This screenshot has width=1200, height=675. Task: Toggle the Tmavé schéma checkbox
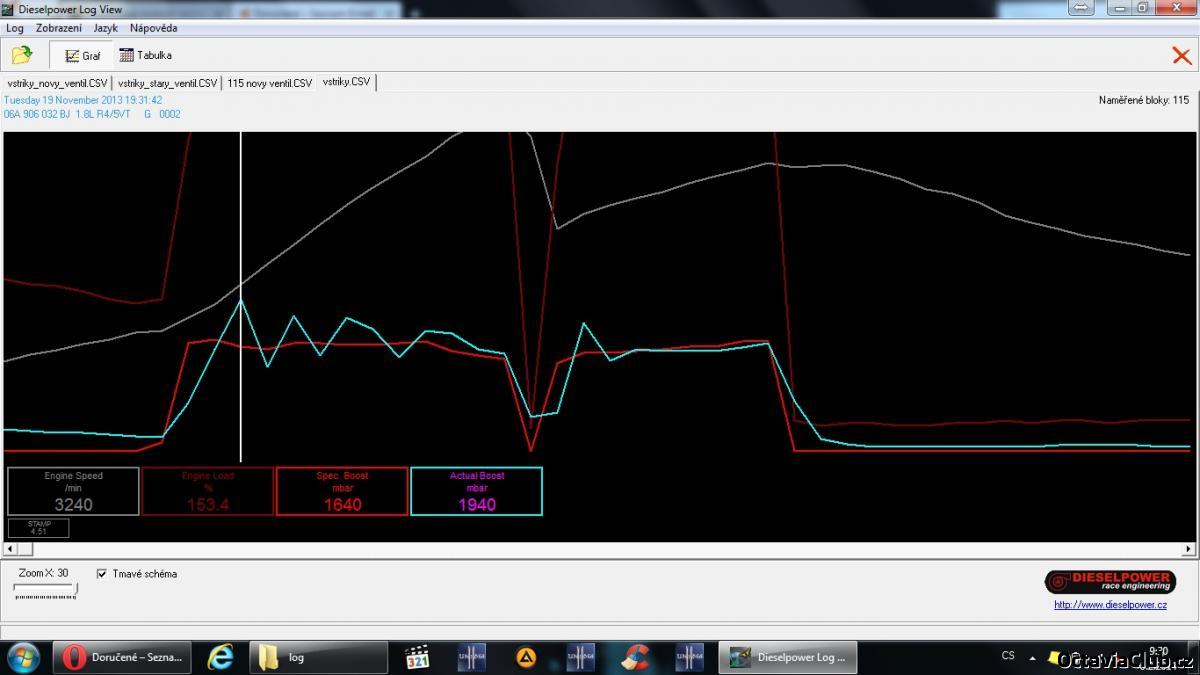102,574
